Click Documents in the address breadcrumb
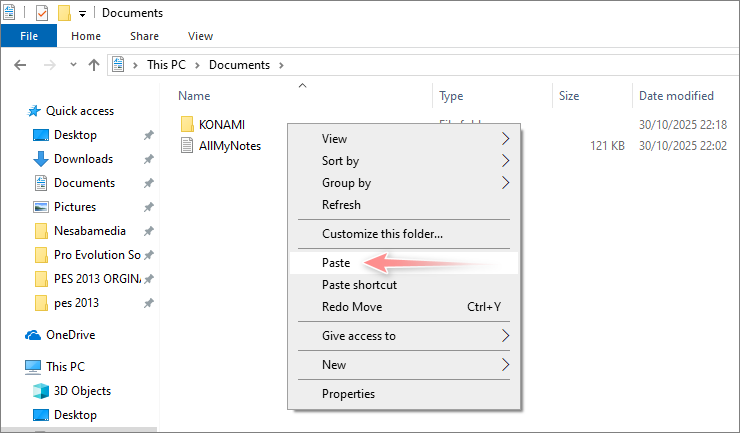Viewport: 740px width, 433px height. point(239,65)
